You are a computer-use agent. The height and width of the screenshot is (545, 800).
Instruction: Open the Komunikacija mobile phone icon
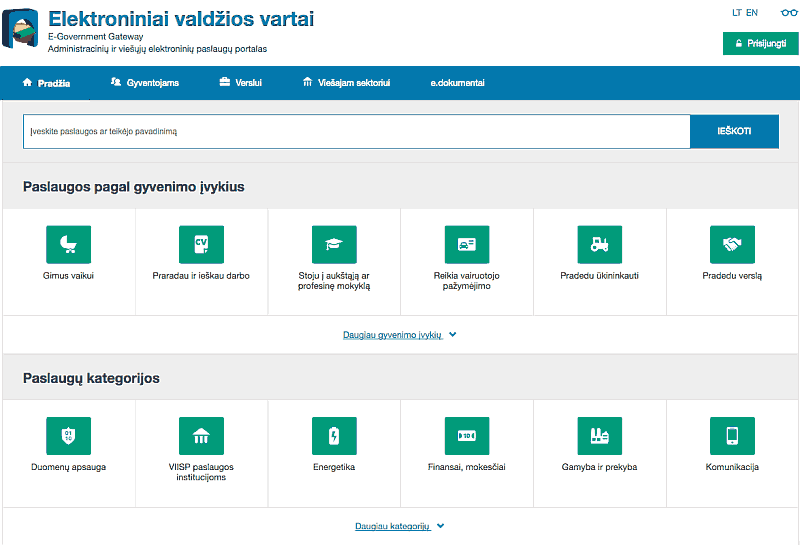(732, 436)
